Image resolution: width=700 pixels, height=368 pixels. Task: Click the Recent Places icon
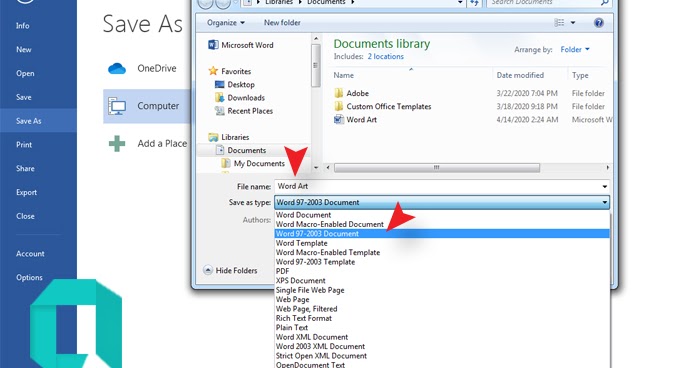(219, 111)
